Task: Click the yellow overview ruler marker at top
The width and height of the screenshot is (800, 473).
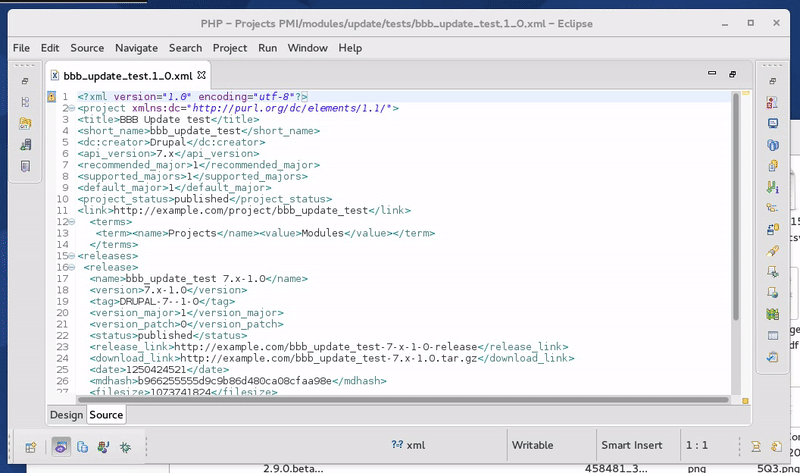Action: coord(745,93)
